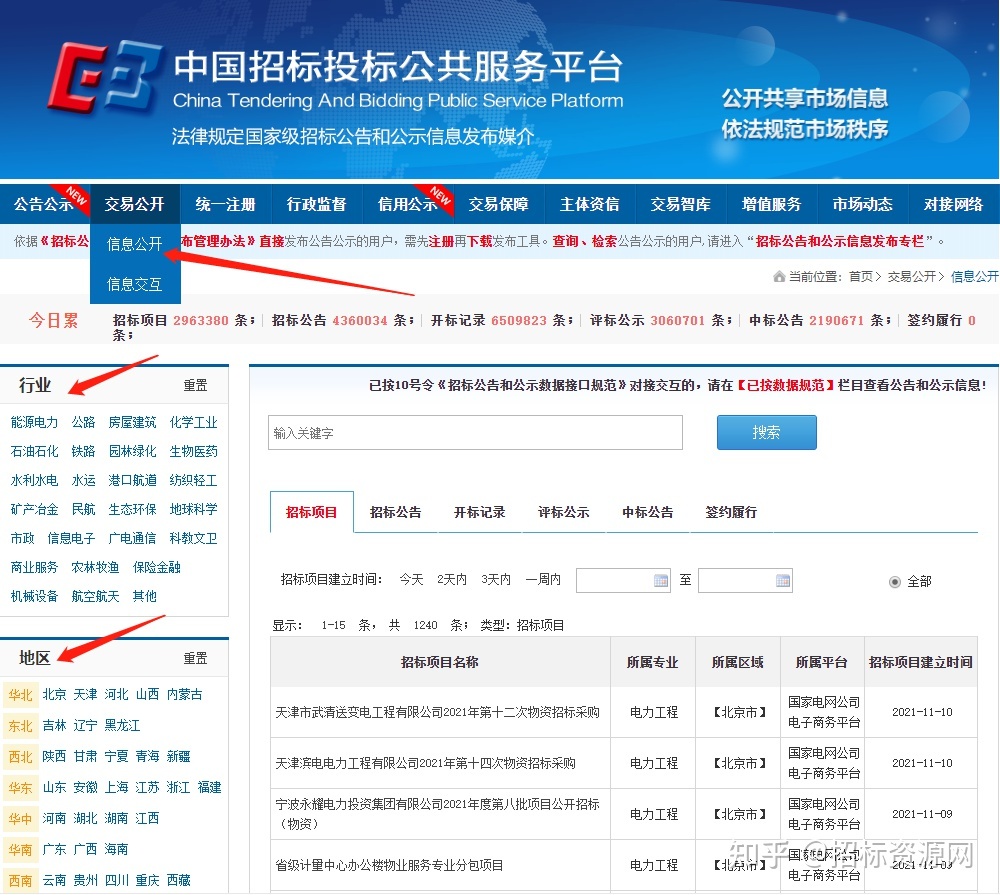The width and height of the screenshot is (1000, 895).
Task: Select the 石油石化 industry
Action: click(x=34, y=451)
